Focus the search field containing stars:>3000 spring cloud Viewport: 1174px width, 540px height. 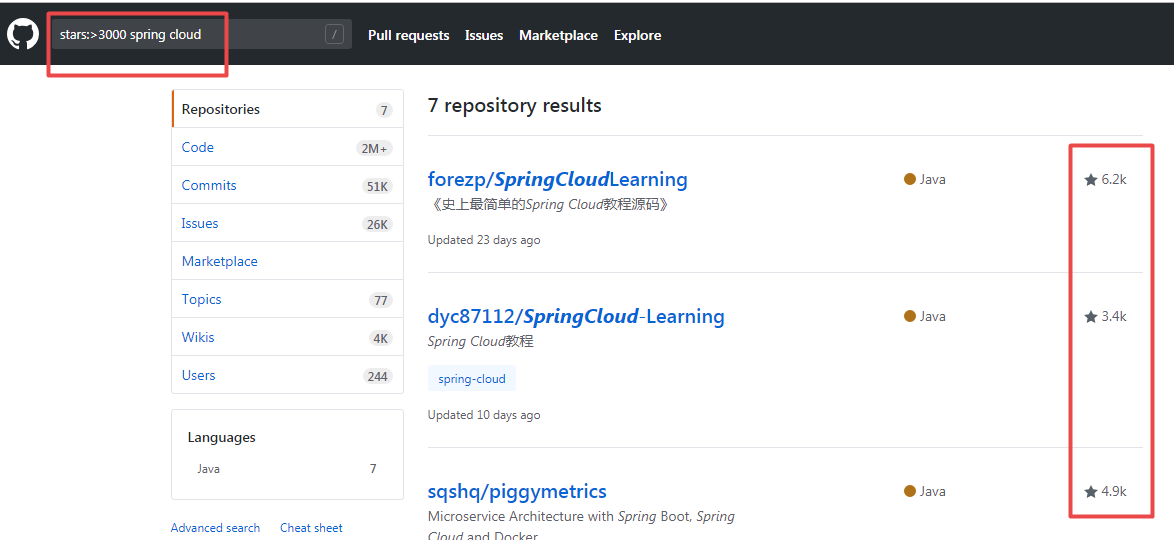tap(201, 34)
